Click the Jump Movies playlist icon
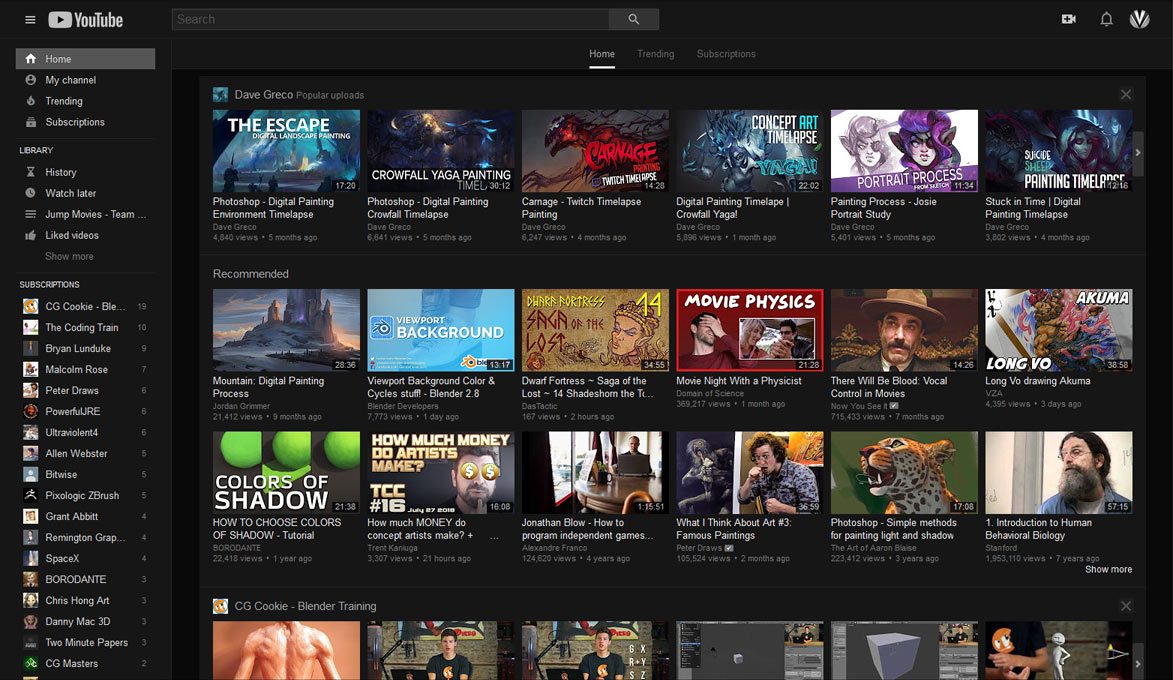The width and height of the screenshot is (1173, 680). pos(31,214)
